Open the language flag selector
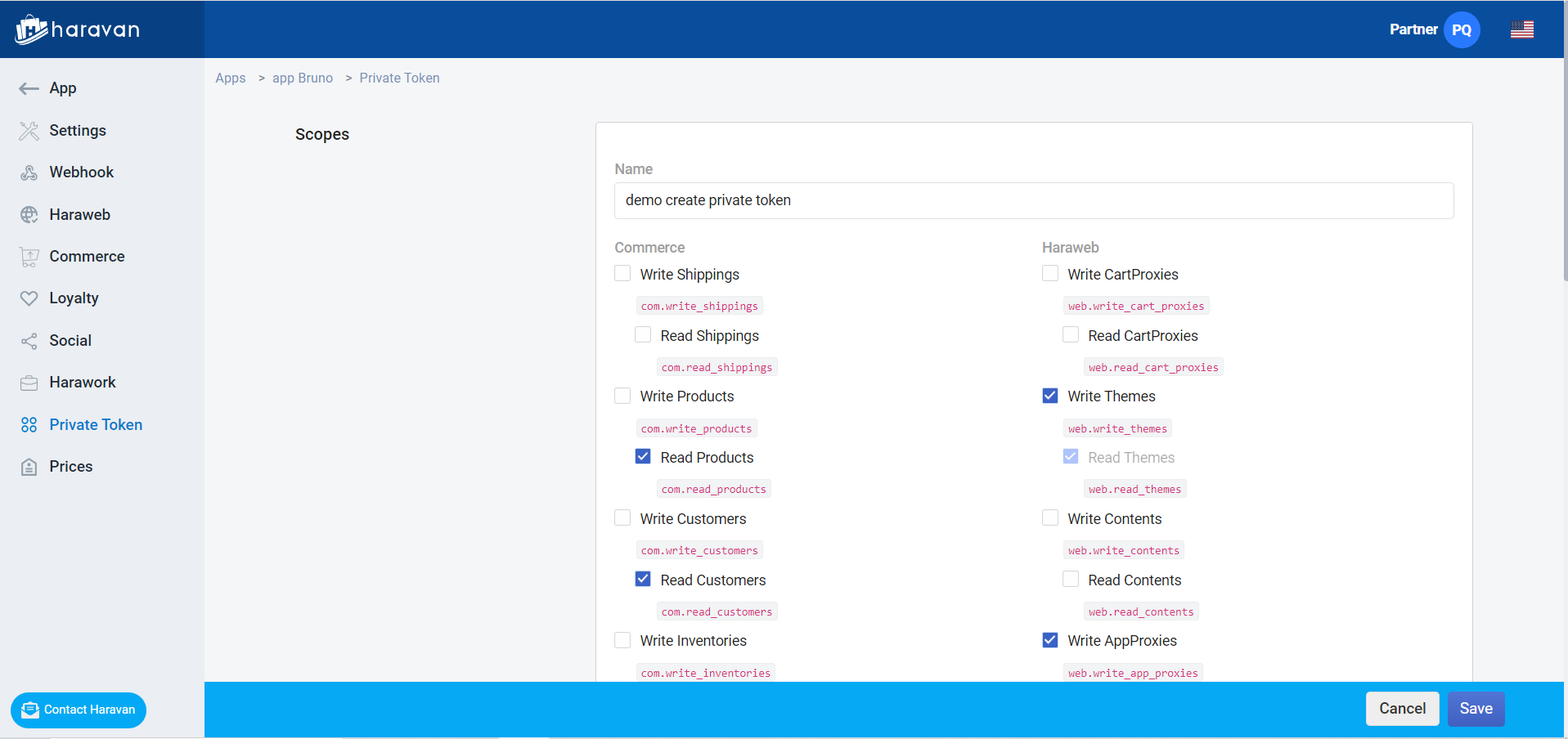 coord(1521,29)
